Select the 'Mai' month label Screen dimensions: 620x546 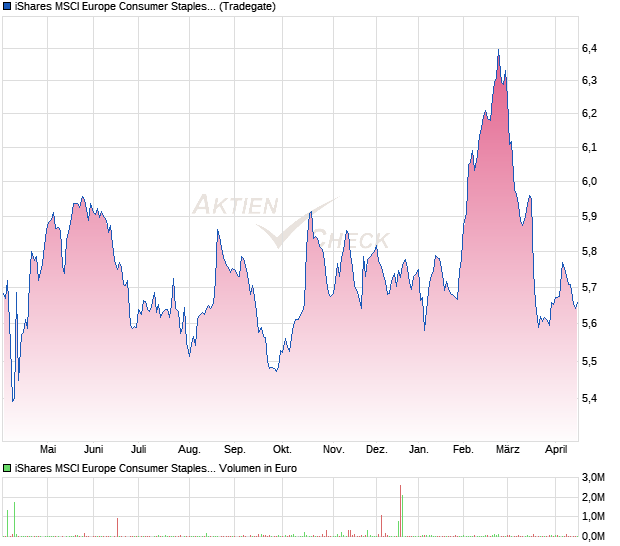click(x=48, y=449)
